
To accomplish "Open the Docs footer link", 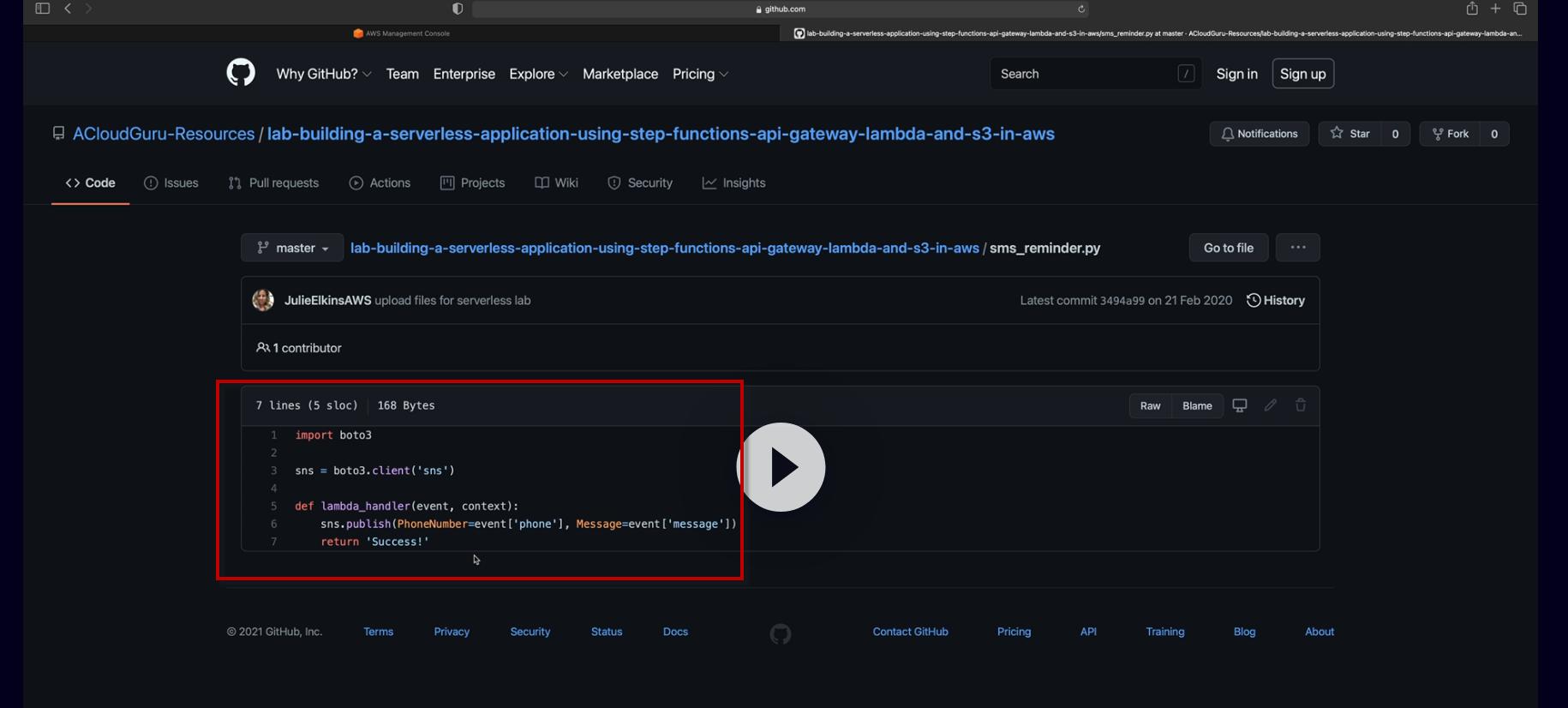I will [x=675, y=632].
